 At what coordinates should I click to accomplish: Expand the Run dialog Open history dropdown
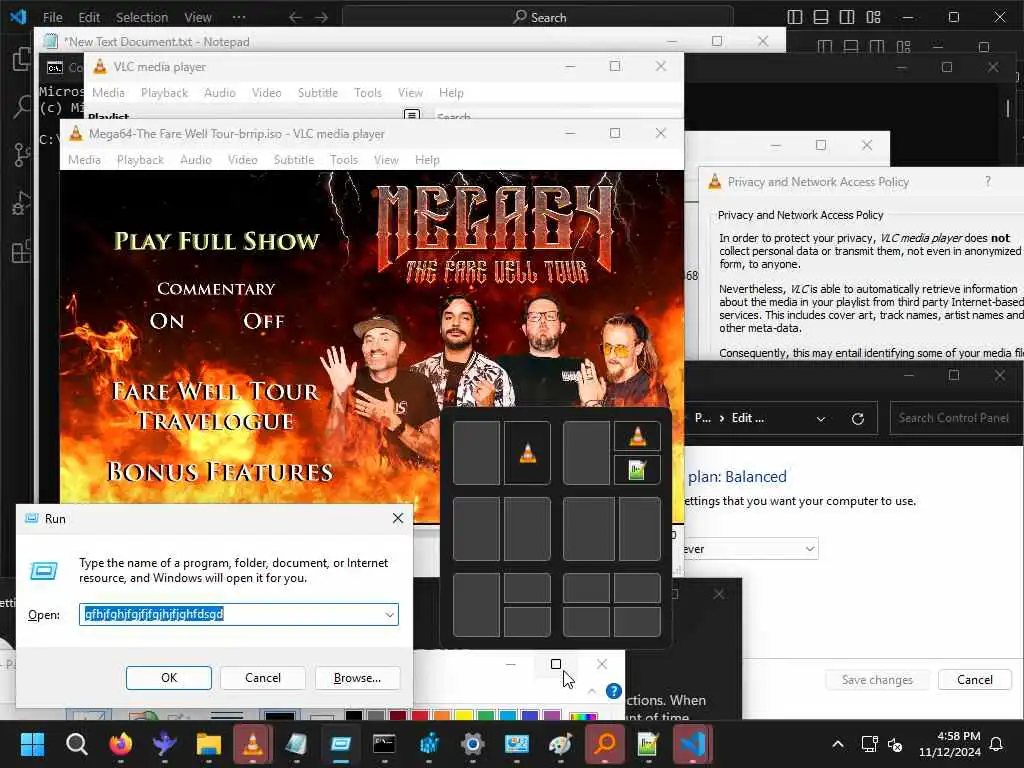pyautogui.click(x=389, y=615)
